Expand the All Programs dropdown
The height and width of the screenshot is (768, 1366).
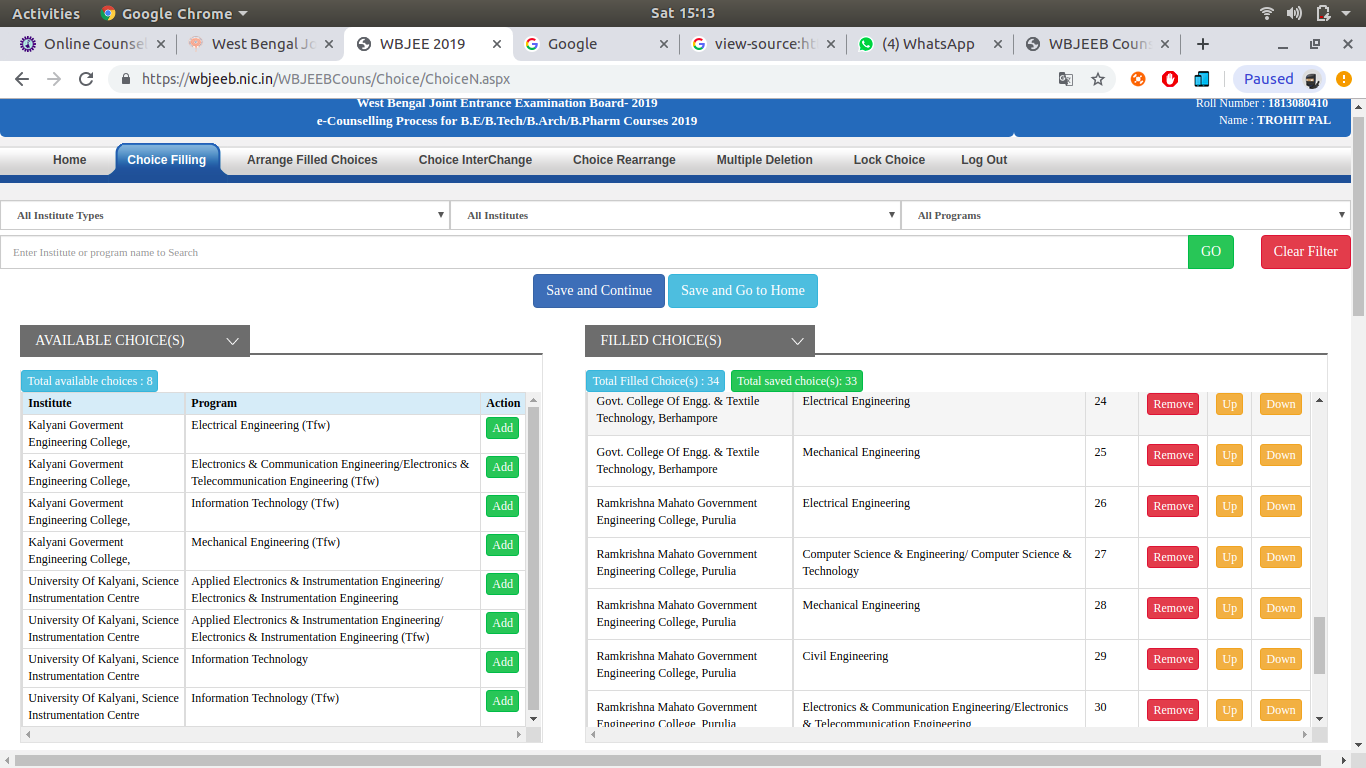pyautogui.click(x=1126, y=215)
